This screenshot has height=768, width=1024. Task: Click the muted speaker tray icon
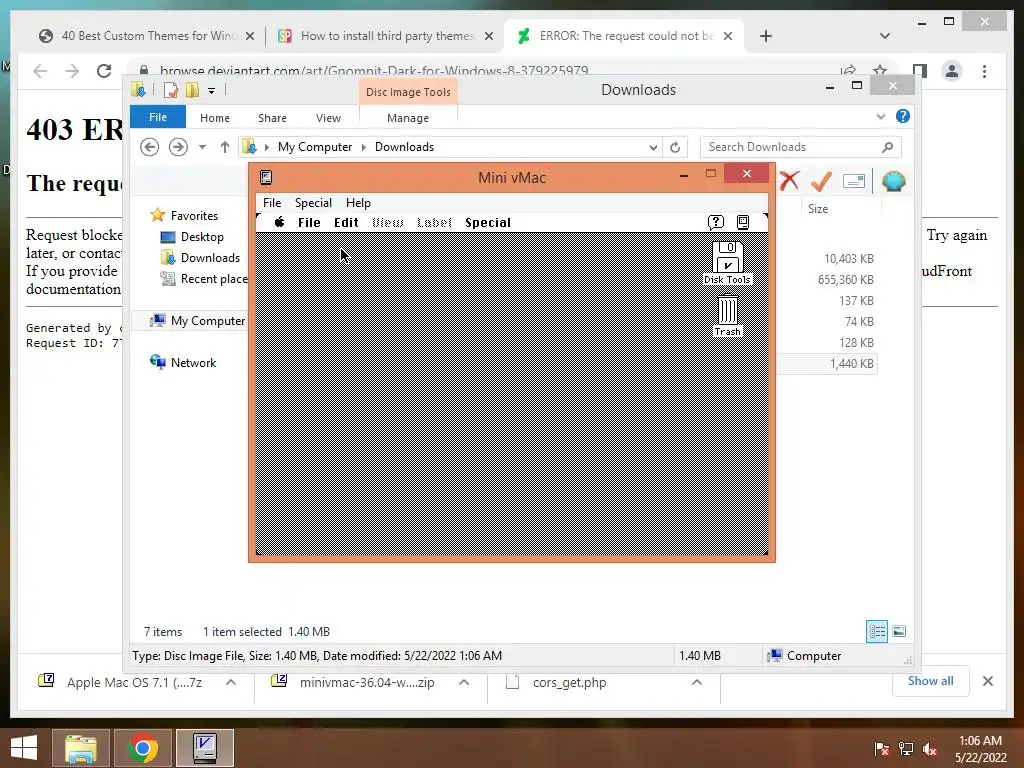pyautogui.click(x=930, y=749)
